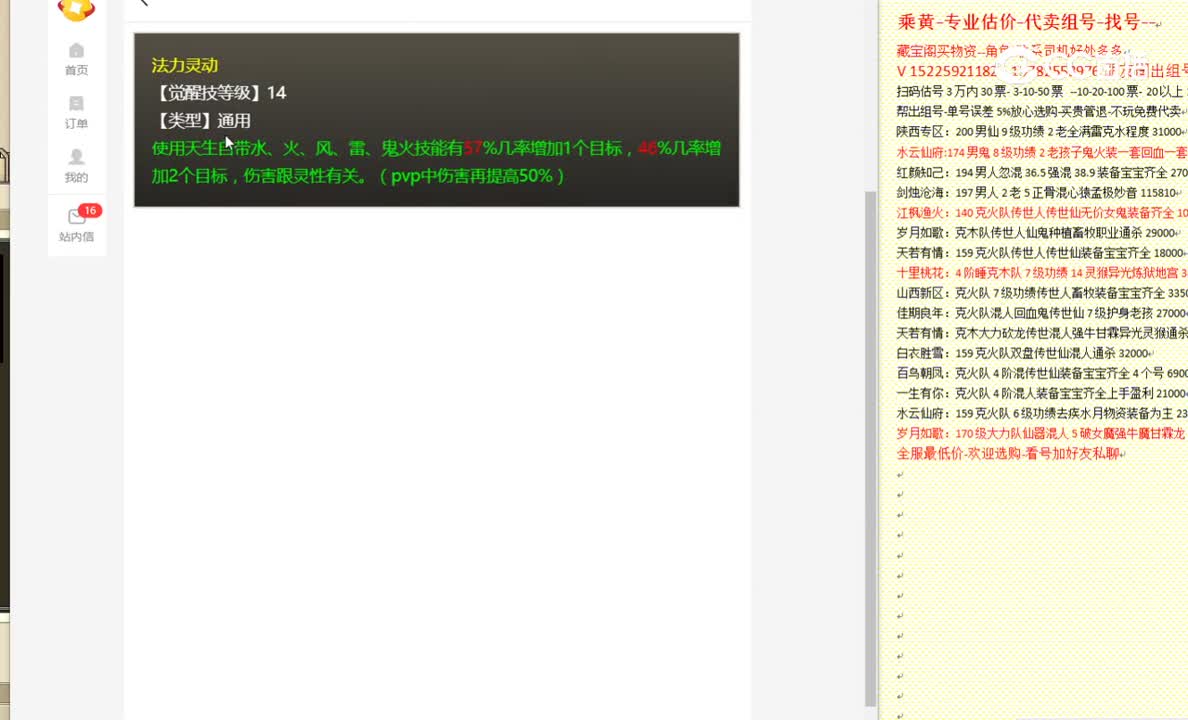Click the 水云仙府 159克火队6级功绩 line
The height and width of the screenshot is (720, 1188).
1042,414
